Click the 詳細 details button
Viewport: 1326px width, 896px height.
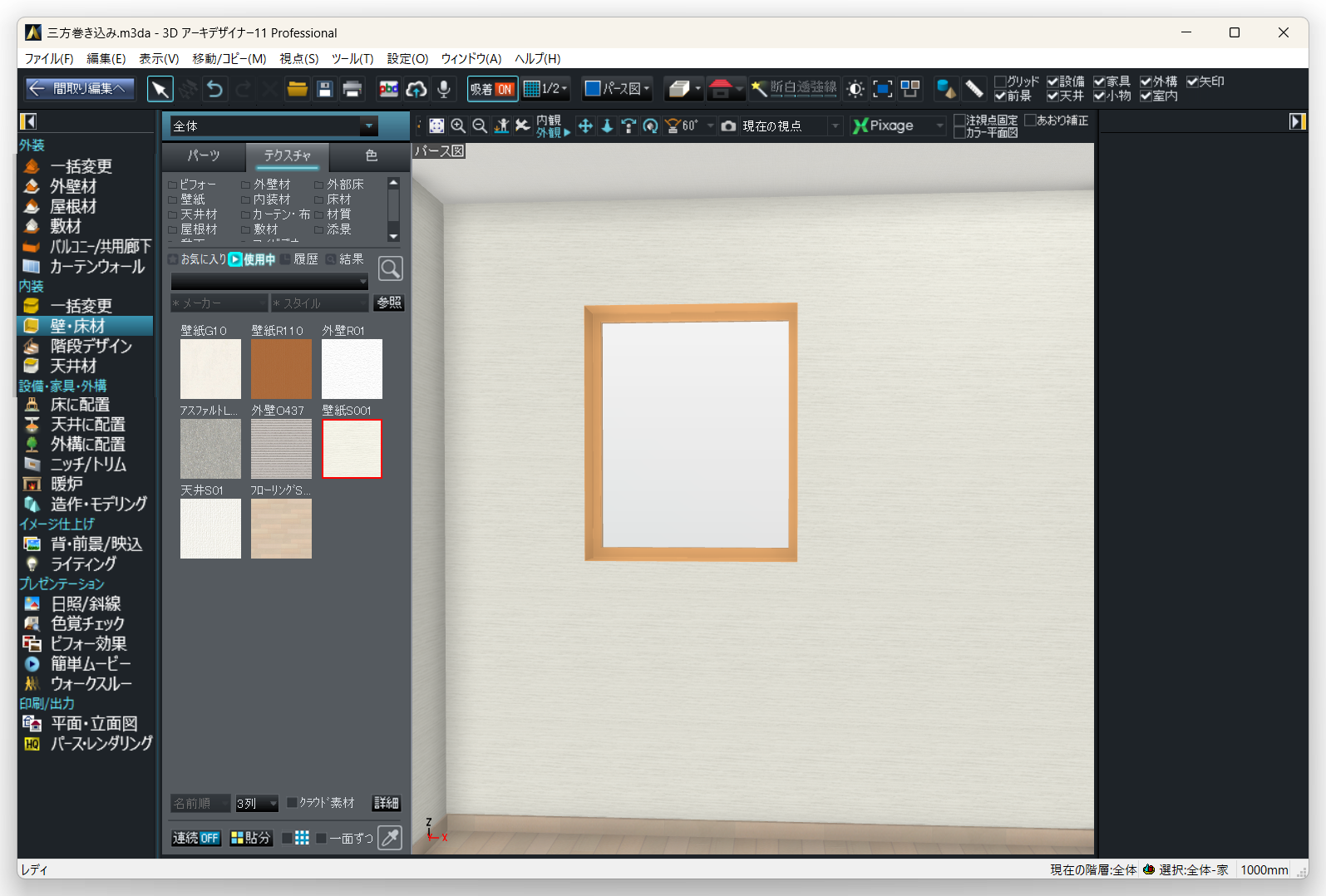tap(387, 803)
